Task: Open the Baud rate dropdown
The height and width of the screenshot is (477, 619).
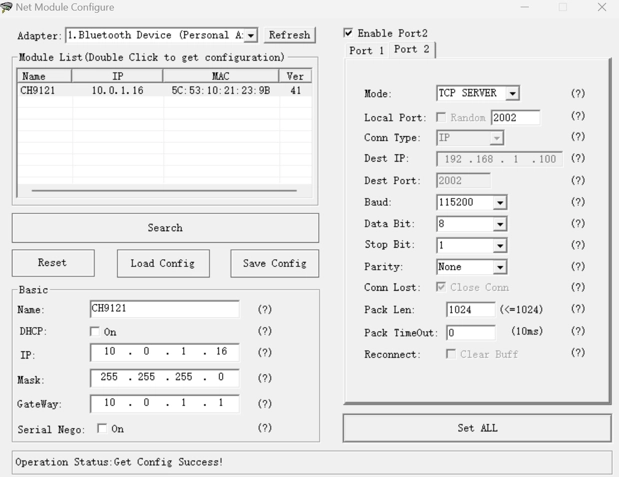Action: [500, 203]
